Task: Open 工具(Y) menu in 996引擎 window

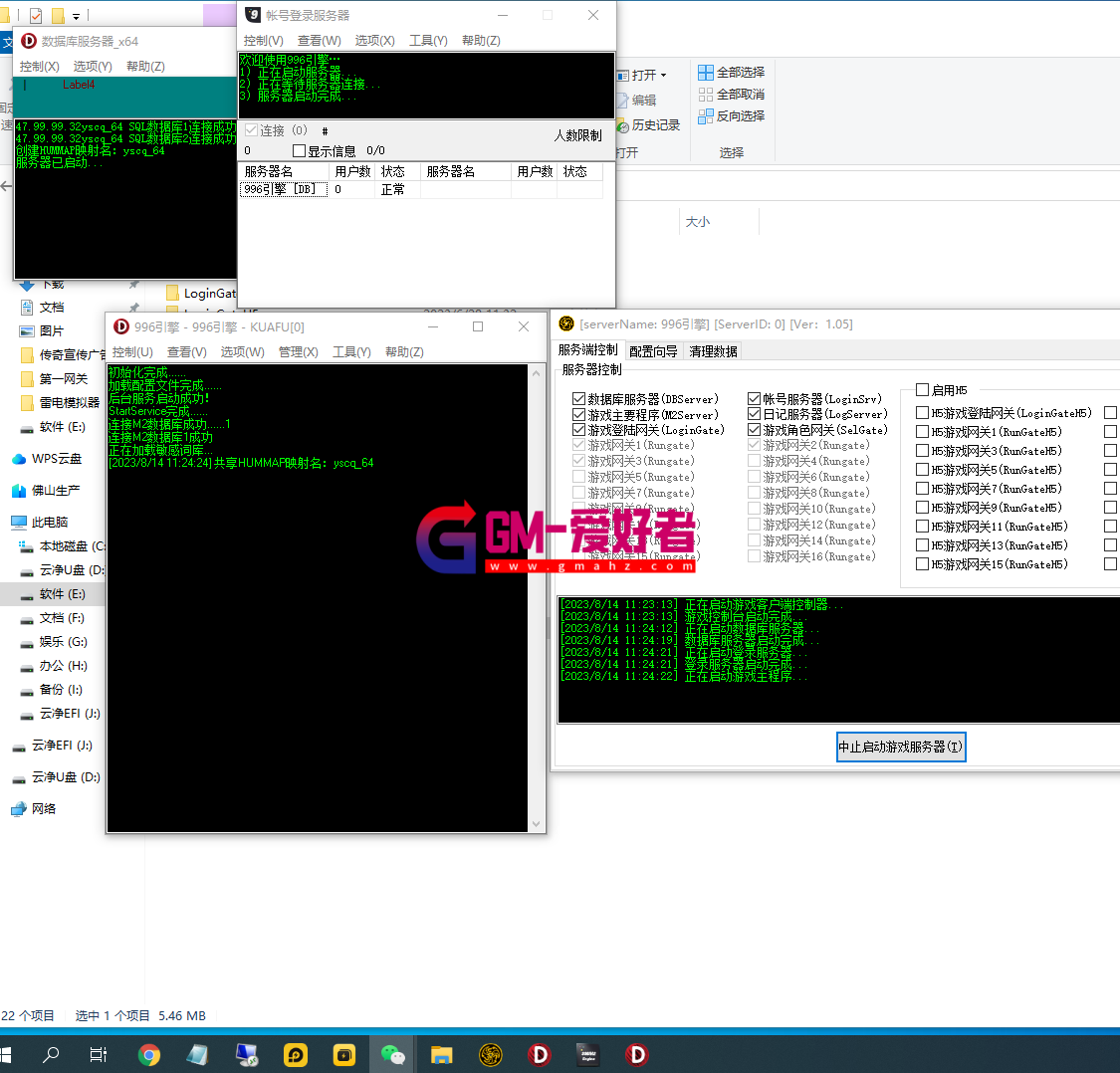Action: click(x=352, y=352)
